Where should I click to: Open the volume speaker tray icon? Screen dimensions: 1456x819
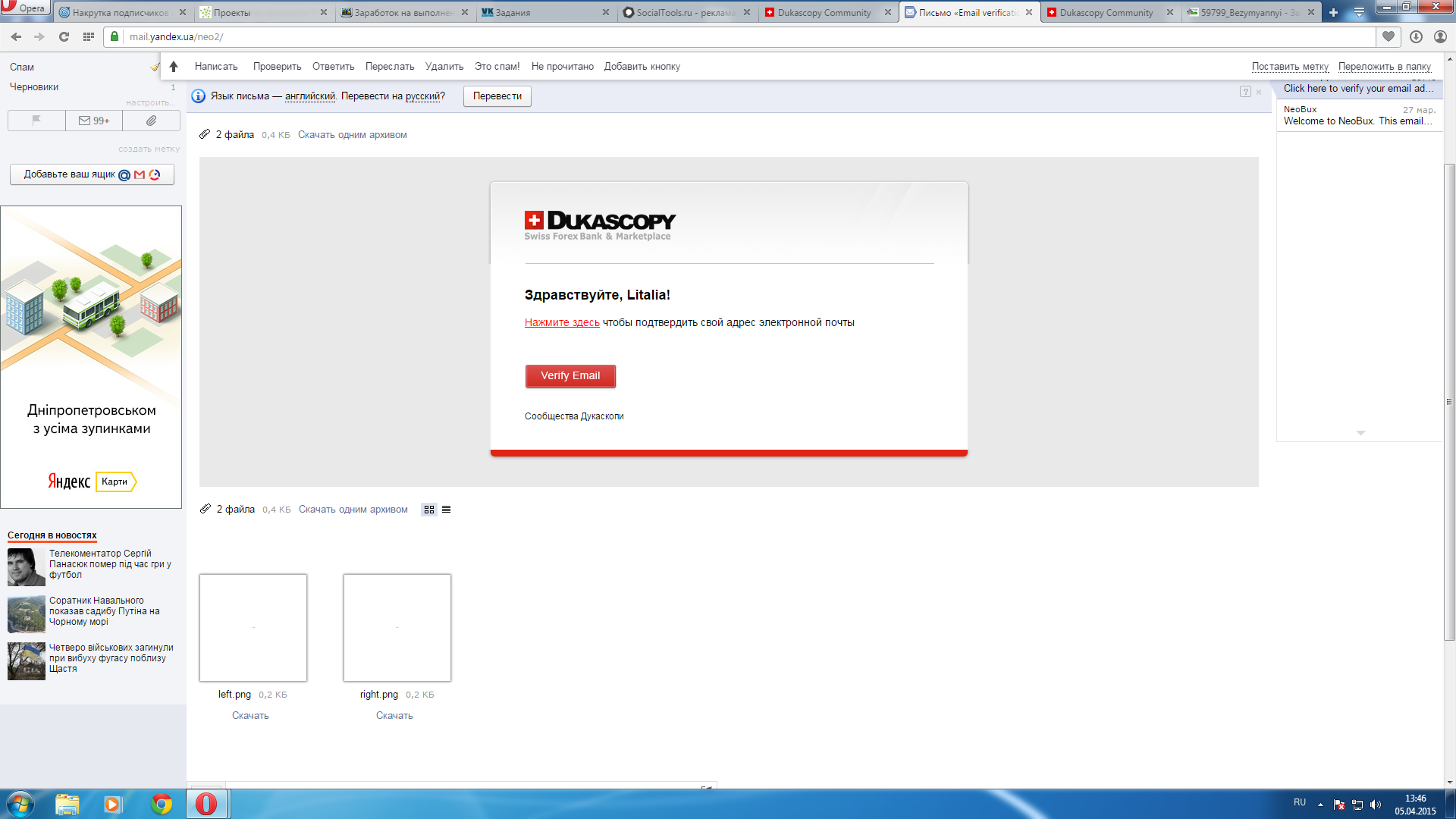(x=1376, y=805)
